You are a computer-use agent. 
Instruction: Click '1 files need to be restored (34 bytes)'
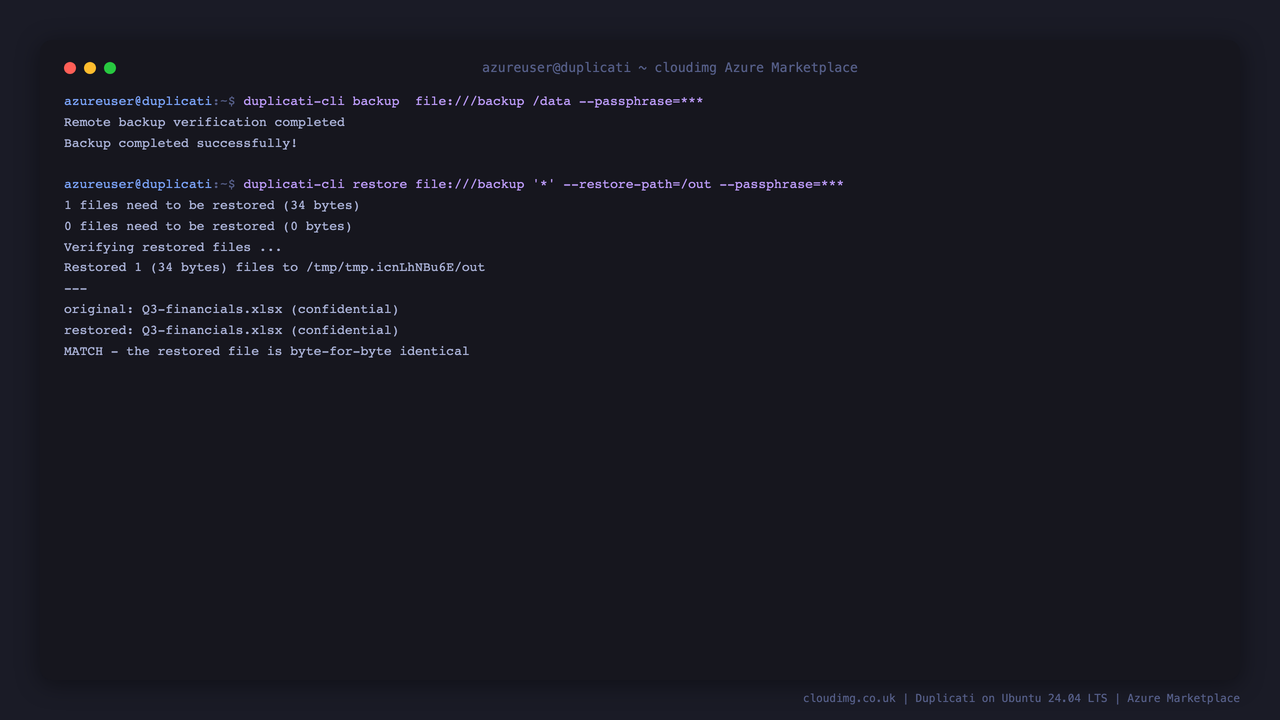click(212, 205)
